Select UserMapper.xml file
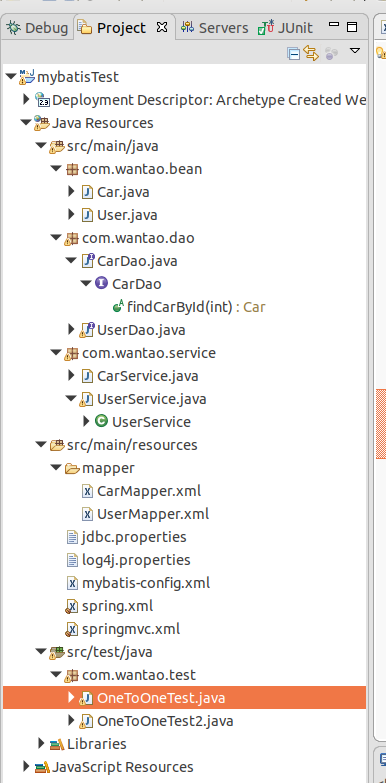This screenshot has width=386, height=783. tap(153, 513)
